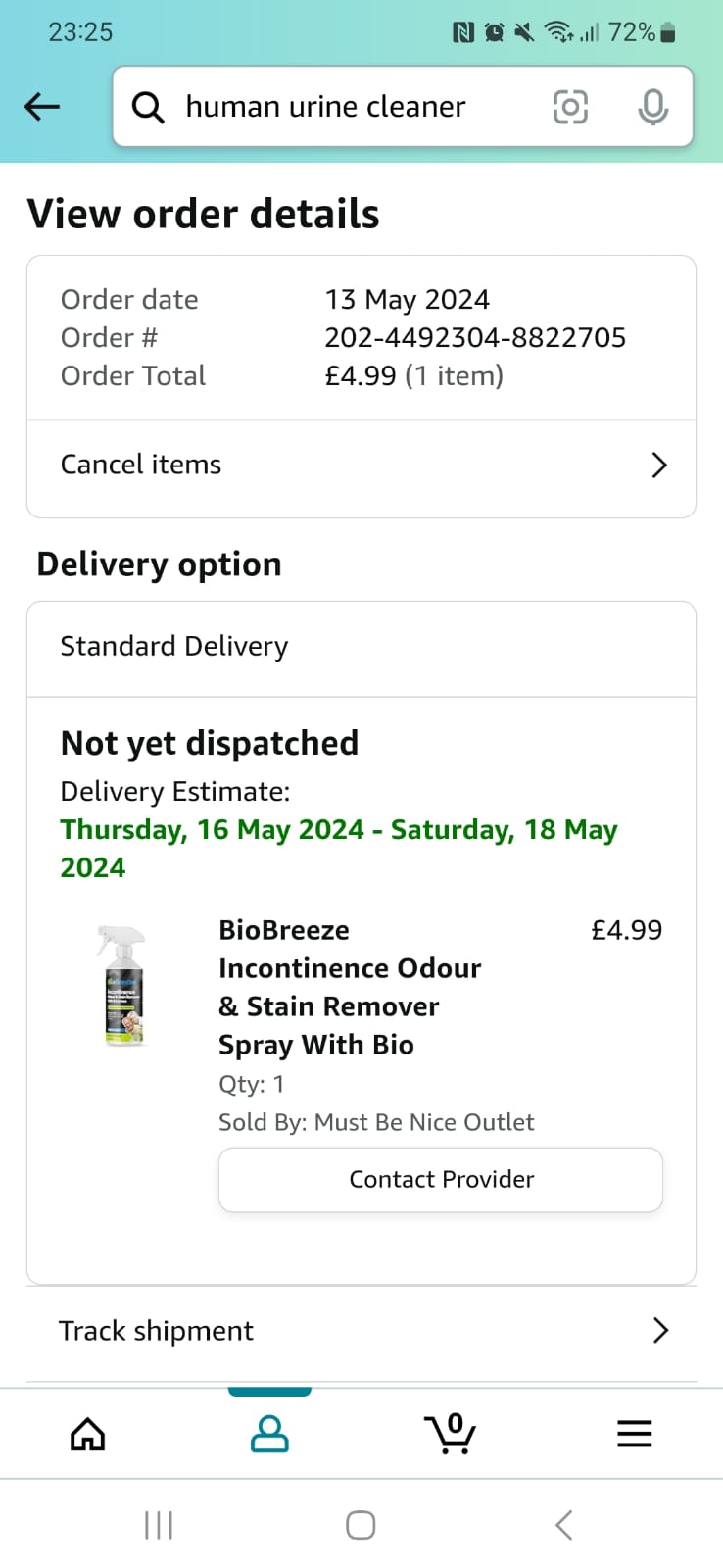Expand Track shipment chevron arrow
The width and height of the screenshot is (723, 1568).
[x=660, y=1330]
